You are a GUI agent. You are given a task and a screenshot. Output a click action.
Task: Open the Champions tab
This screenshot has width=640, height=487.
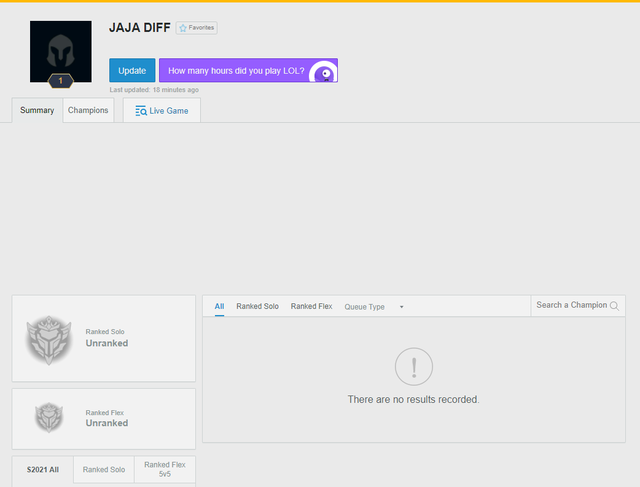click(x=88, y=110)
